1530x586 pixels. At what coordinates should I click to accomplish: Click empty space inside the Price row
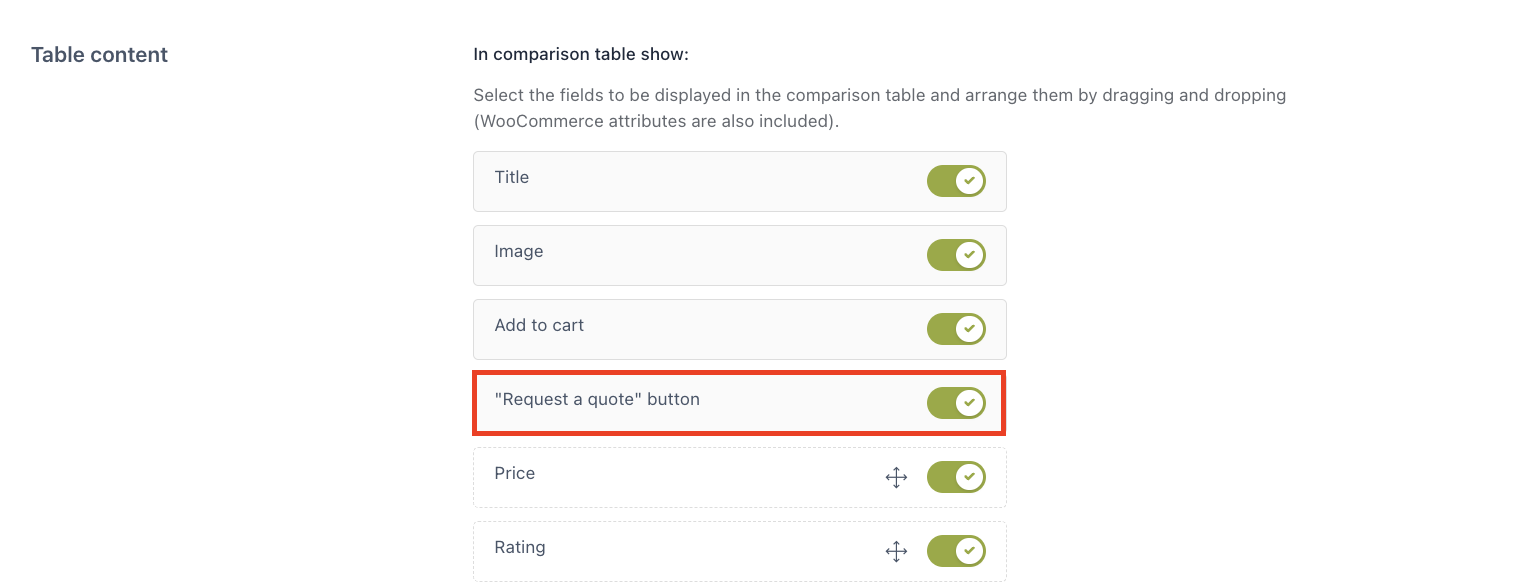pos(710,477)
